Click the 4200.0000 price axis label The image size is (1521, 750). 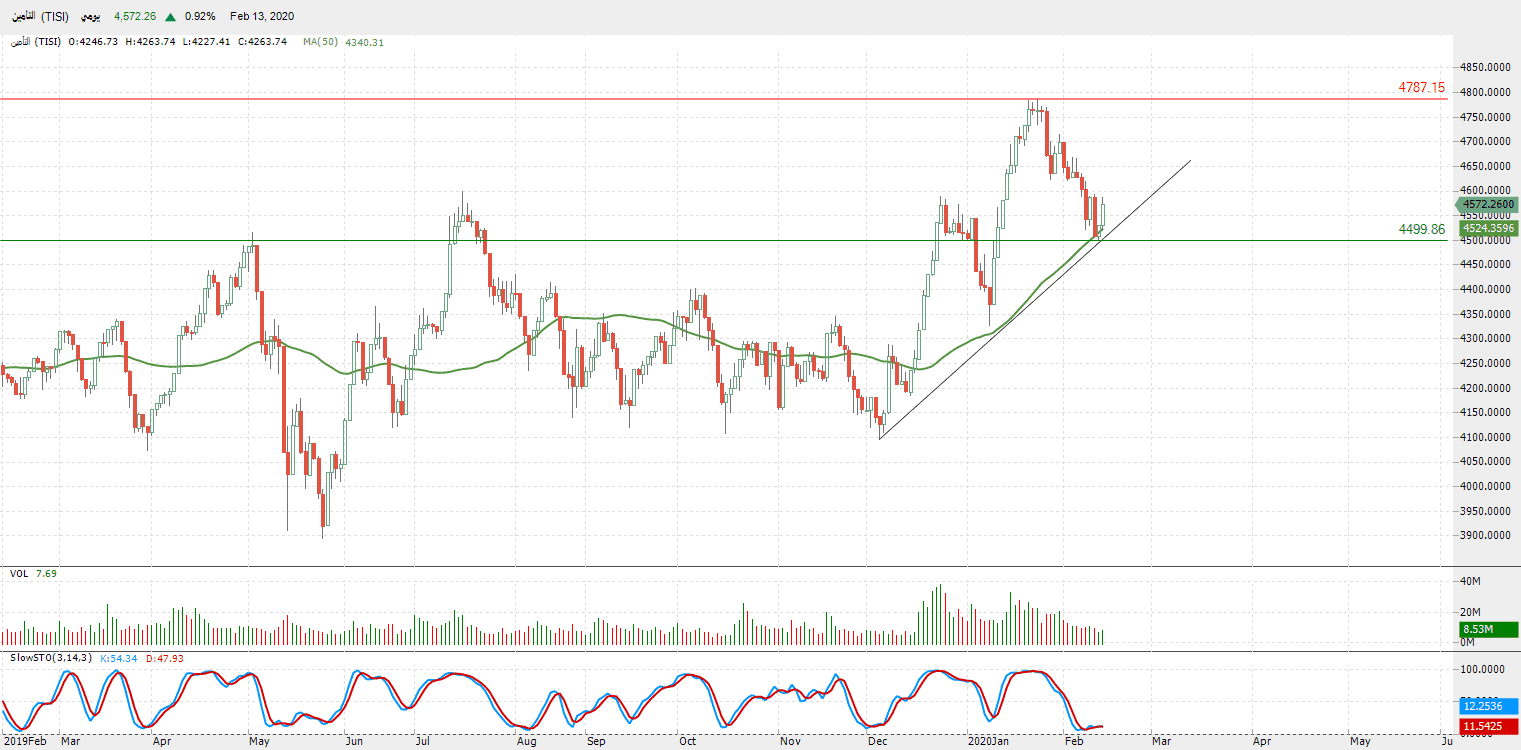(x=1484, y=388)
